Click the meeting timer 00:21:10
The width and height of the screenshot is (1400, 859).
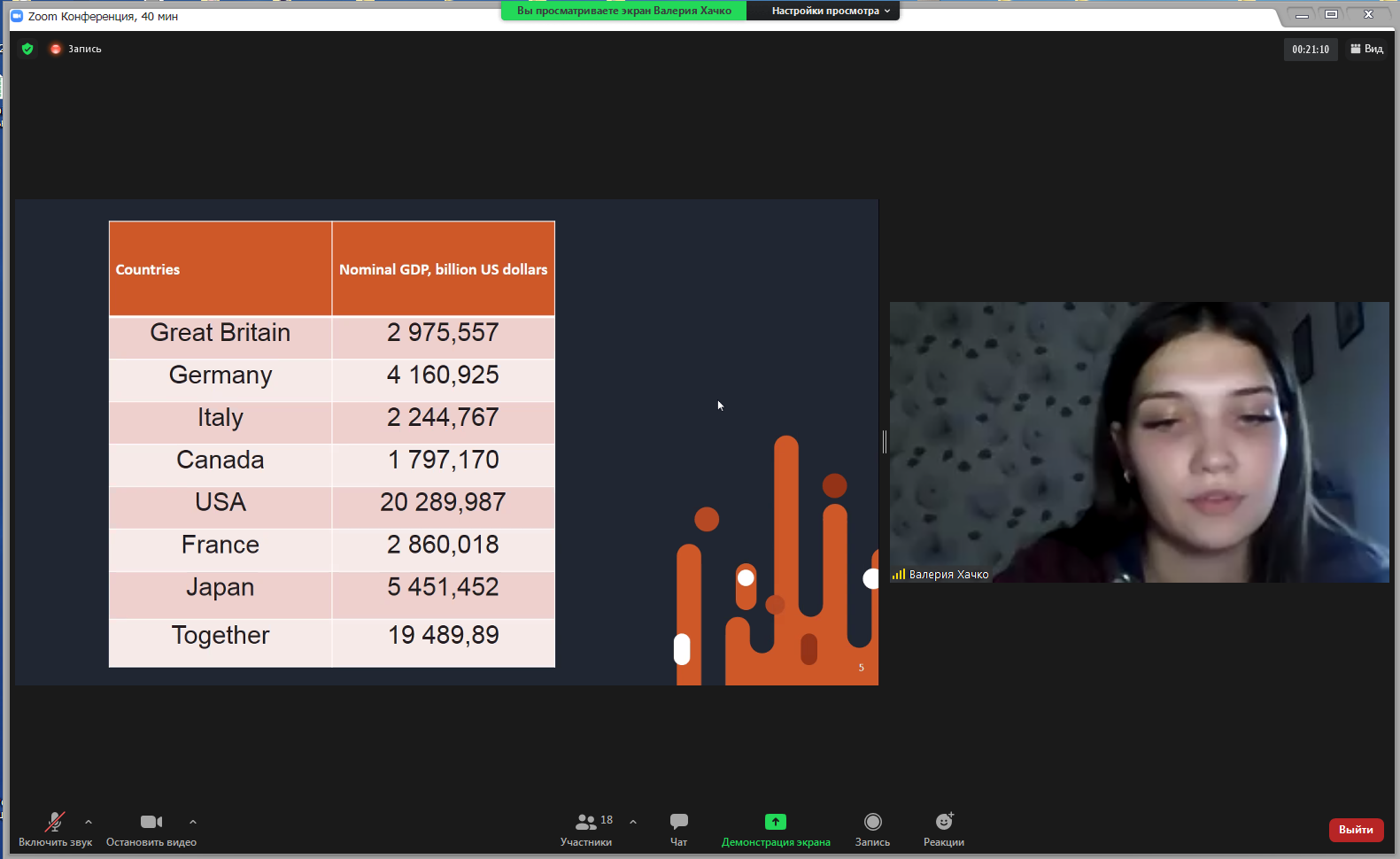pyautogui.click(x=1311, y=50)
